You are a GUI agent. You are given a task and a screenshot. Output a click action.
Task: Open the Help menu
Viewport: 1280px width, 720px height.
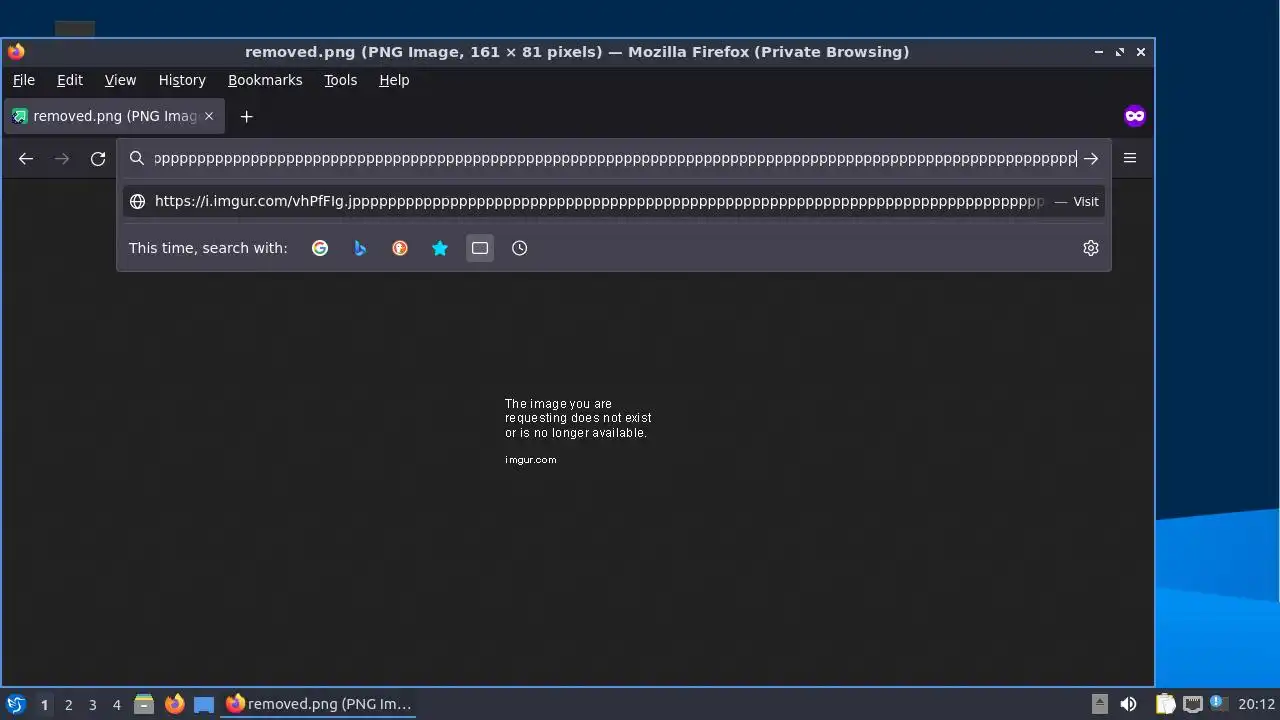pos(394,80)
